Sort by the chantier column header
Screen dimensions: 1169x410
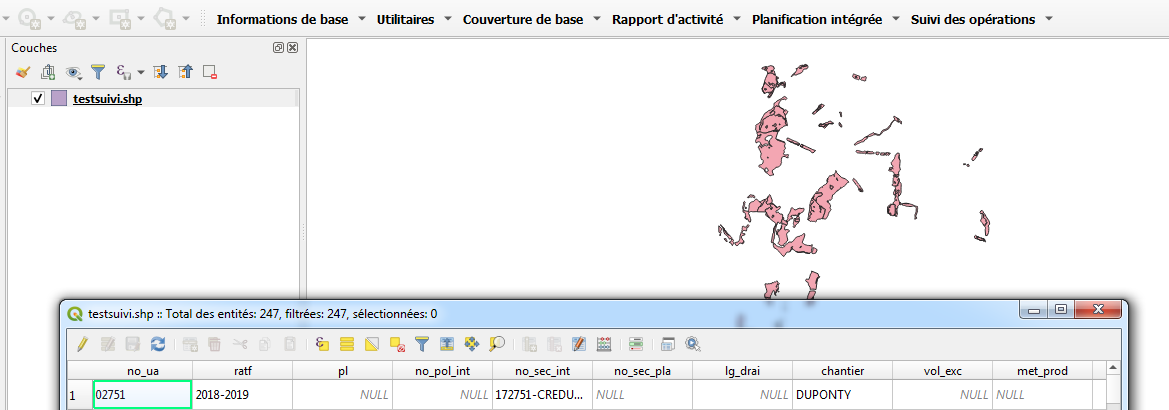[x=842, y=370]
